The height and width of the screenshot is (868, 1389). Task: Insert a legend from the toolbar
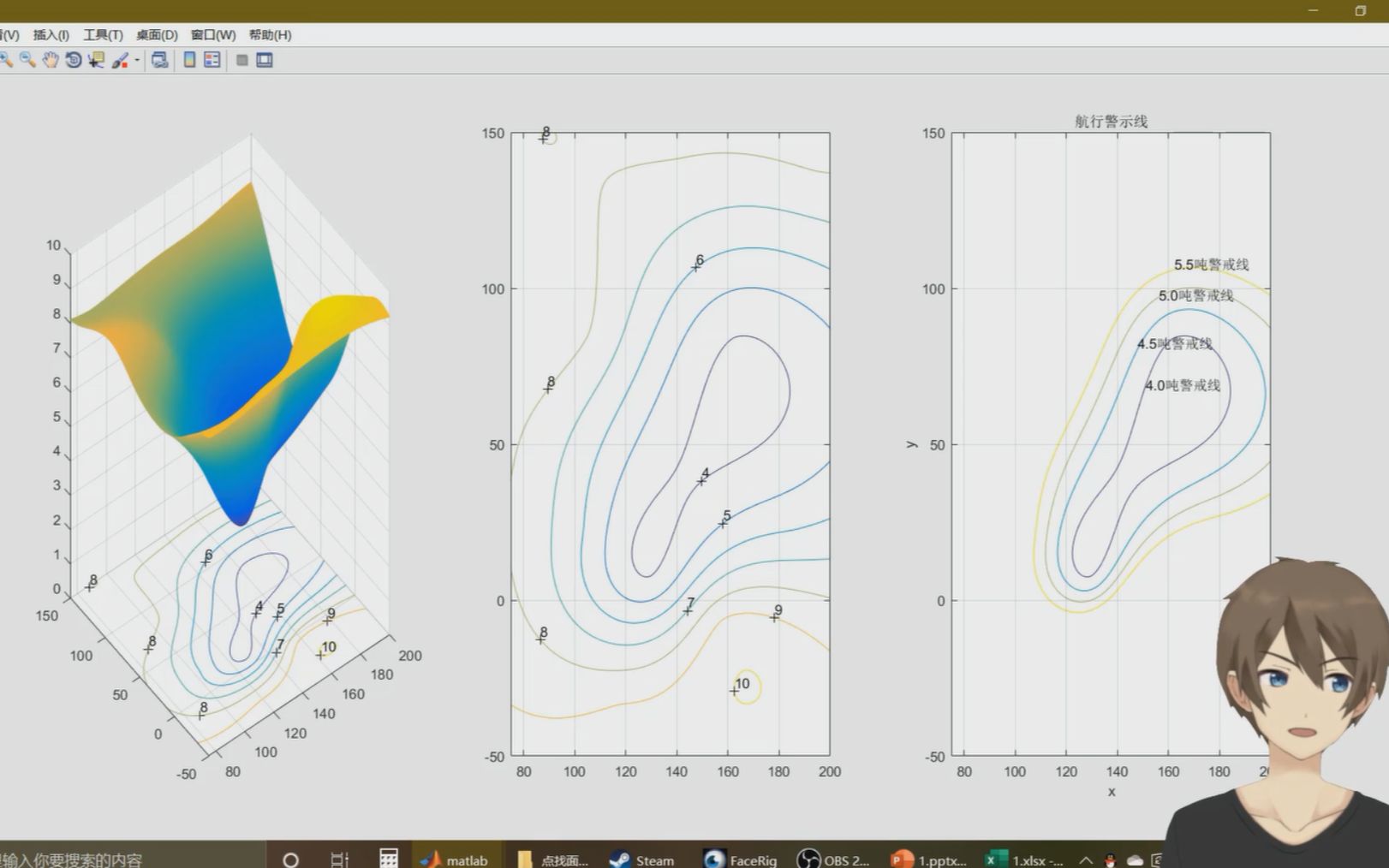[x=212, y=60]
